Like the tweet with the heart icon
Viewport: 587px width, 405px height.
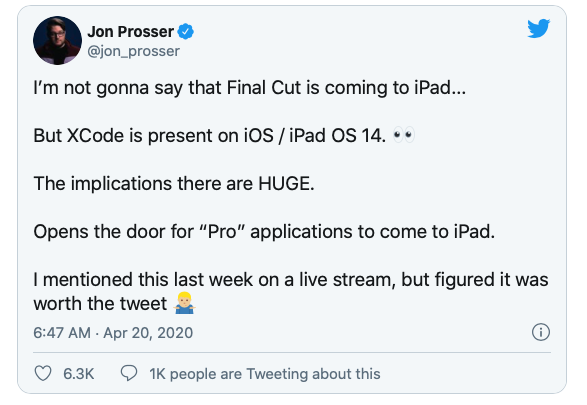43,373
